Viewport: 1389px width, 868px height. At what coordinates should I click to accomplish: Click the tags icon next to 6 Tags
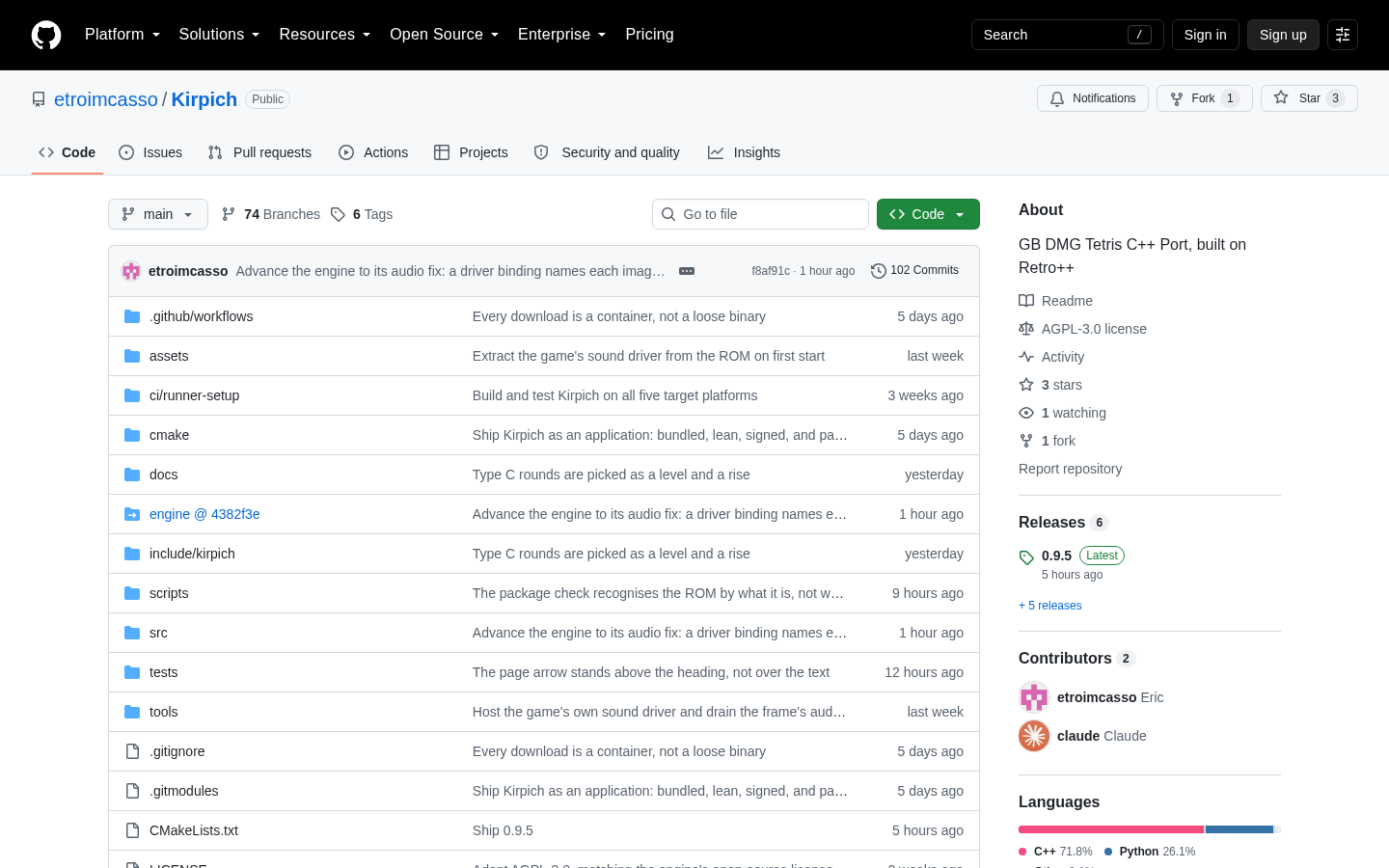point(338,214)
